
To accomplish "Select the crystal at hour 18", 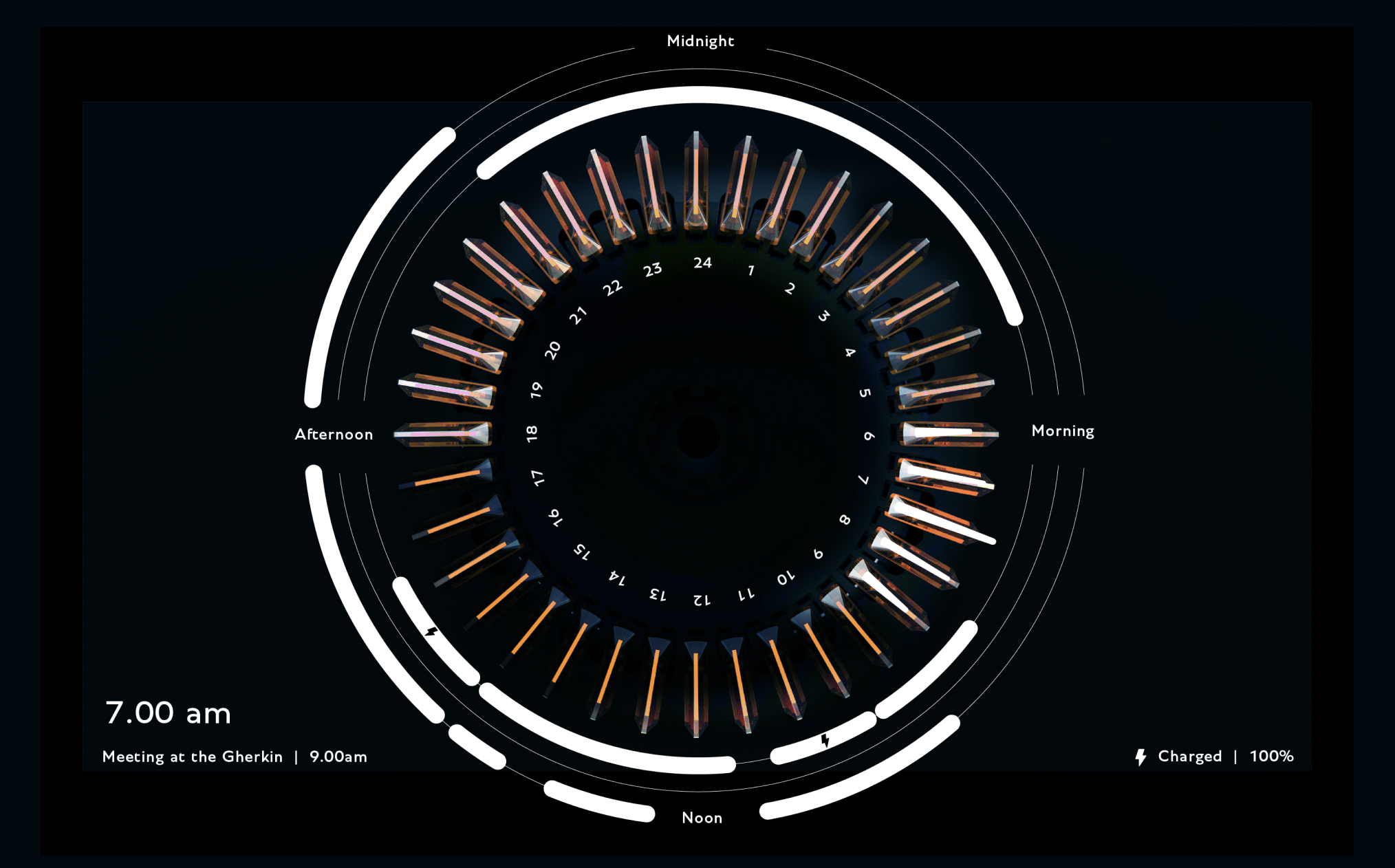I will click(444, 434).
